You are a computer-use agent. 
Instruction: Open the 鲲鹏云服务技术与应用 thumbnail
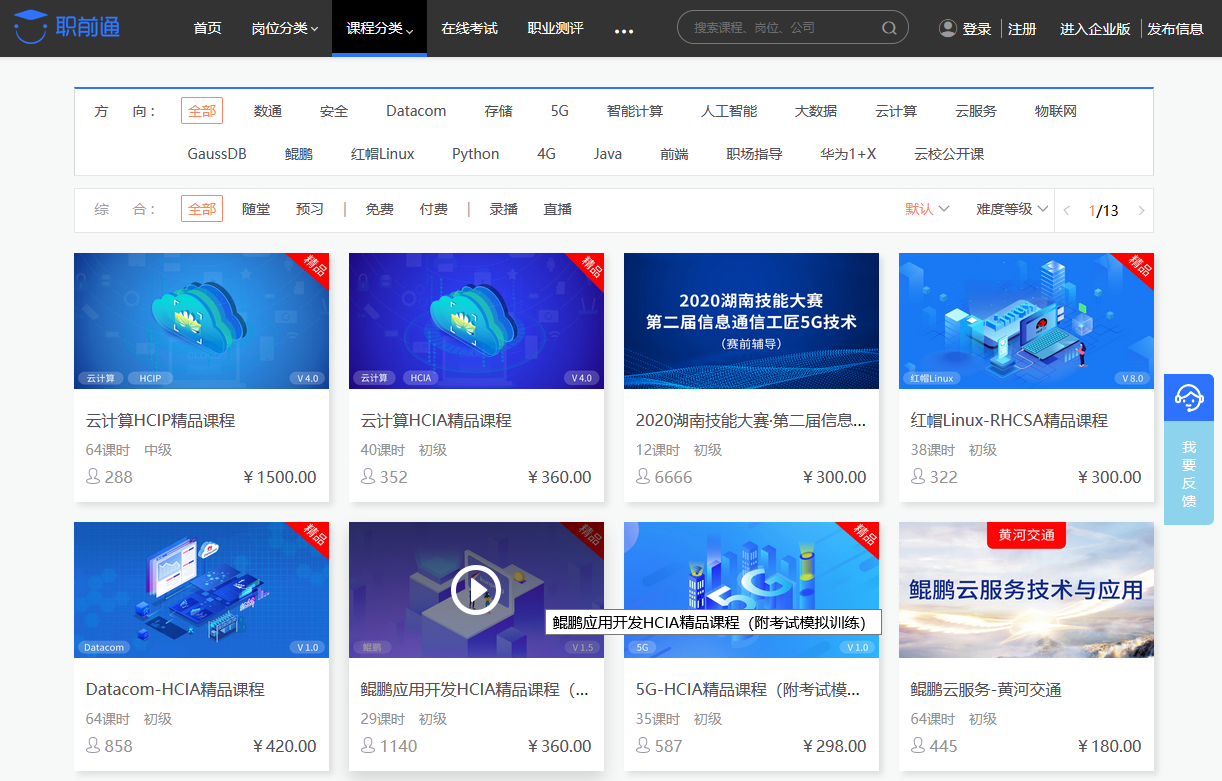pyautogui.click(x=1026, y=590)
